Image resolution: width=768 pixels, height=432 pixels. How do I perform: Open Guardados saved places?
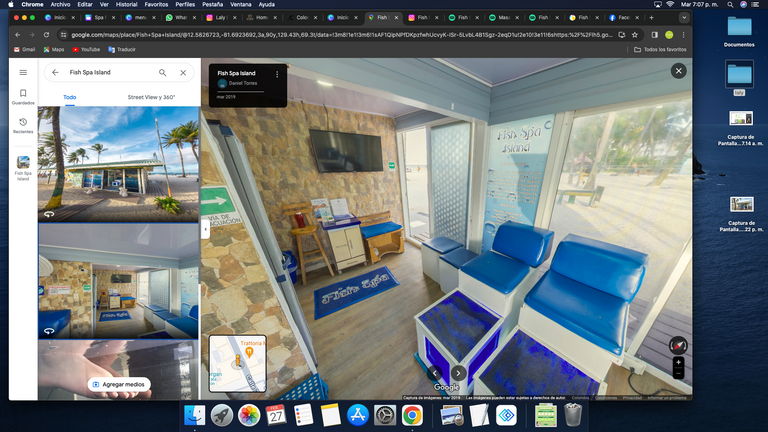[23, 97]
